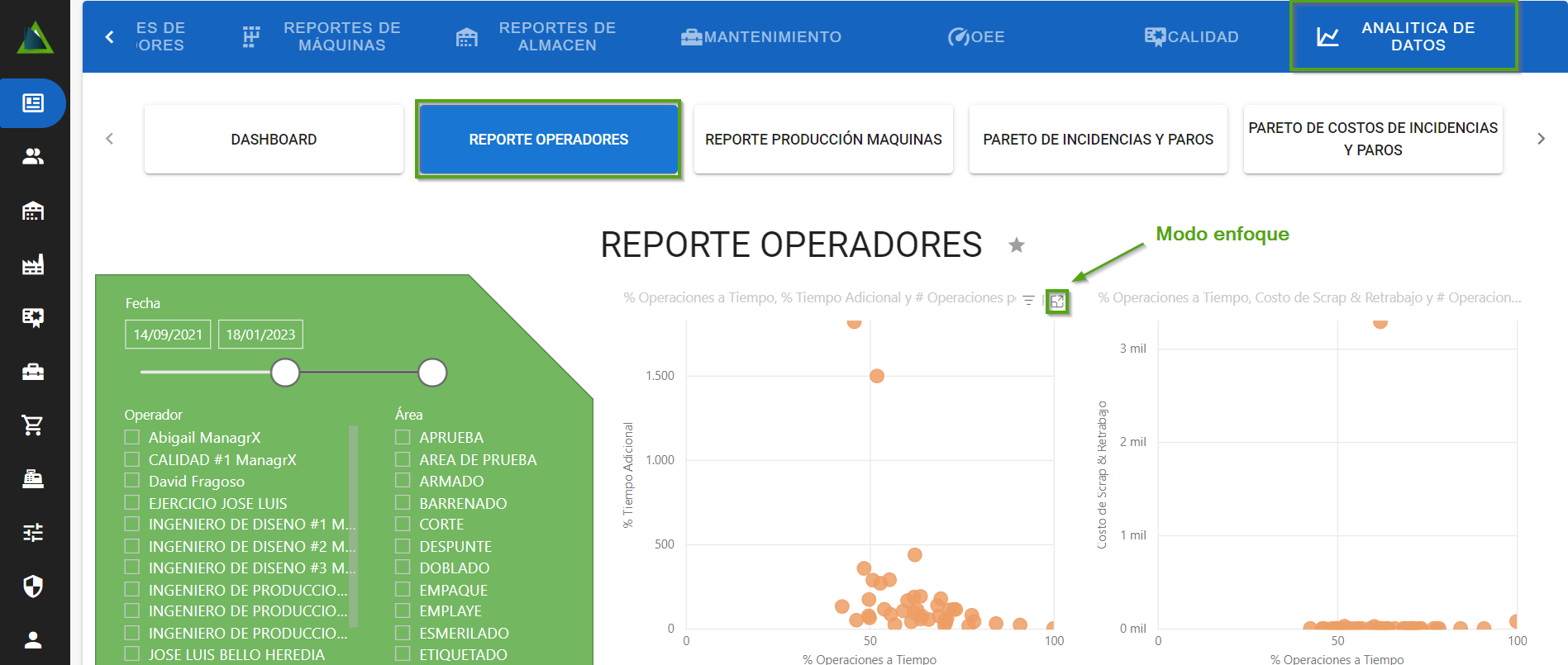
Task: Open the Reporte Producción Maquinas tab
Action: (x=823, y=140)
